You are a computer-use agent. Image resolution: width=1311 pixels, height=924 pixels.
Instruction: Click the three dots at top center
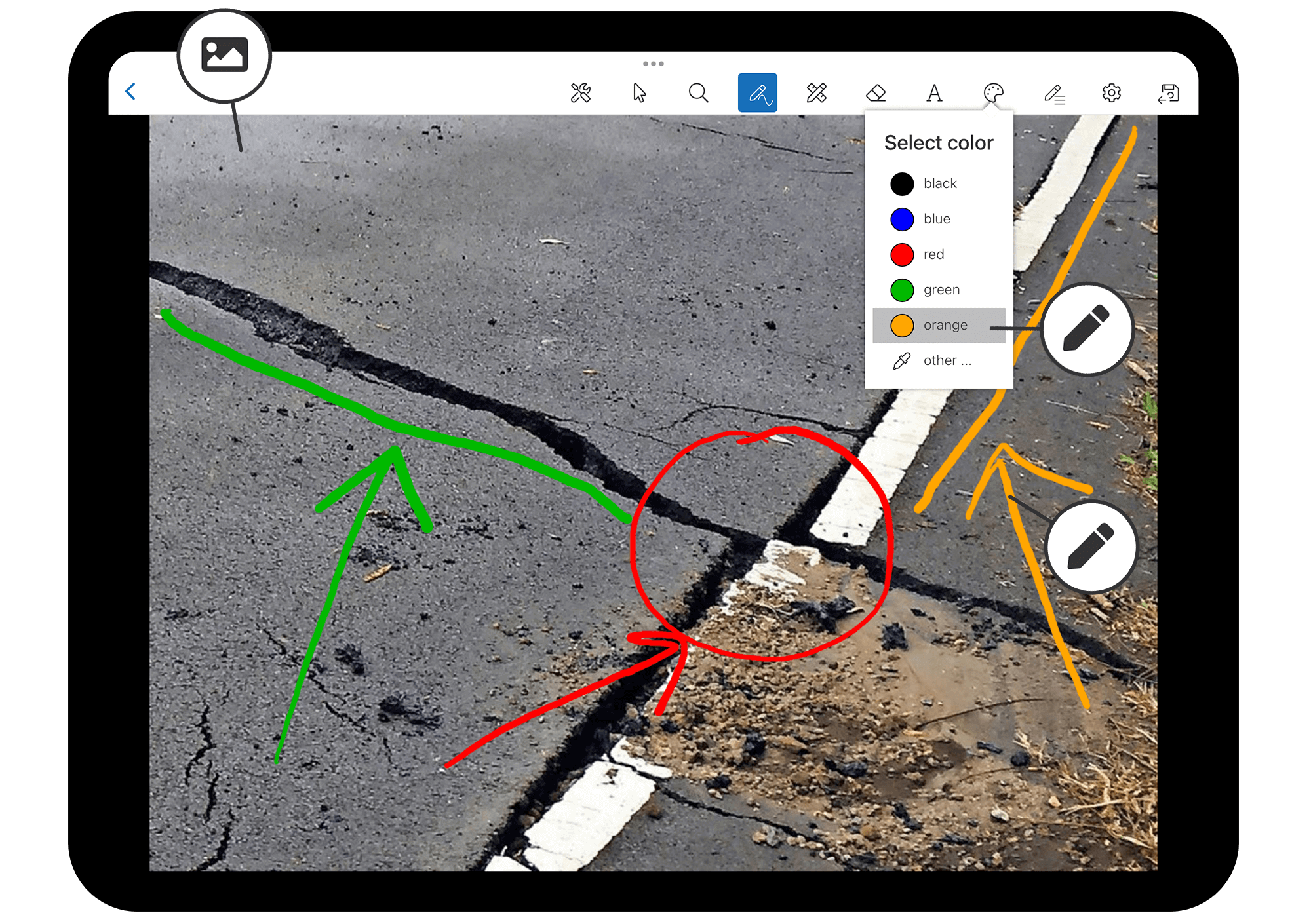[x=654, y=64]
